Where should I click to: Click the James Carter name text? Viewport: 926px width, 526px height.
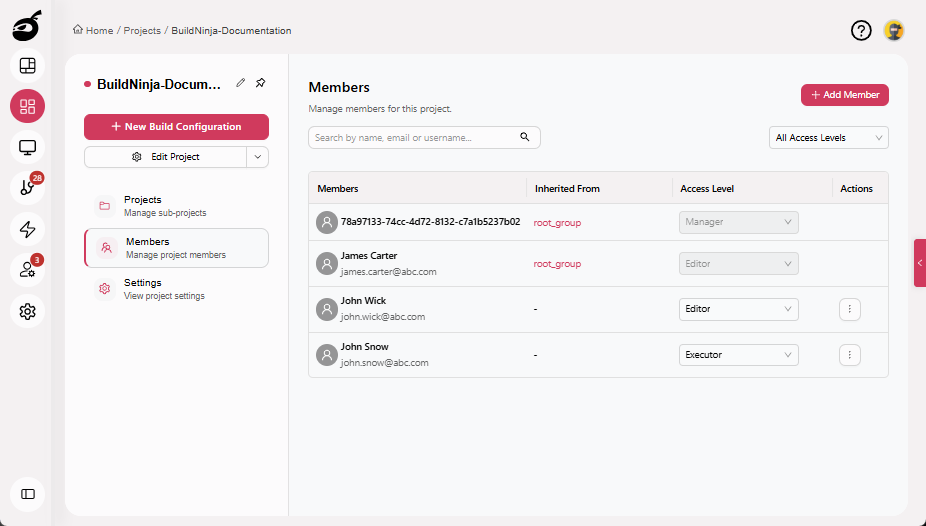pos(369,256)
